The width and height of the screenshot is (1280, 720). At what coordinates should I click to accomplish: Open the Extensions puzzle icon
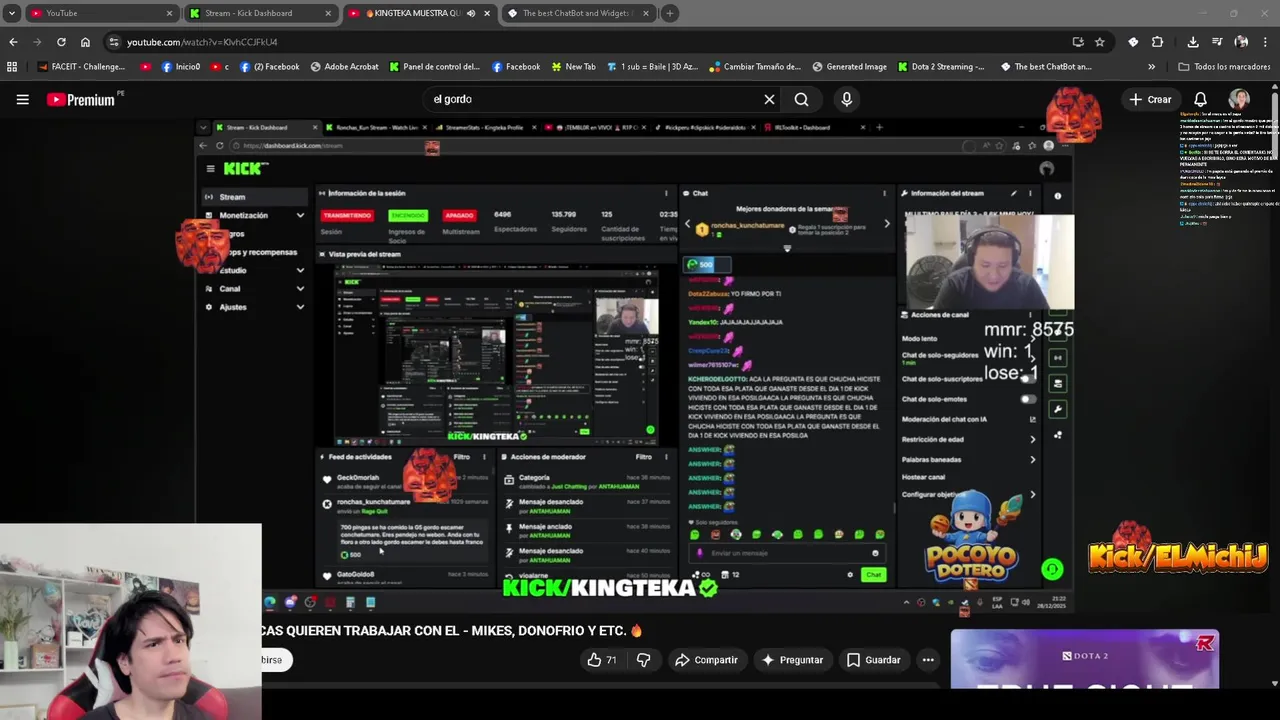tap(1157, 42)
